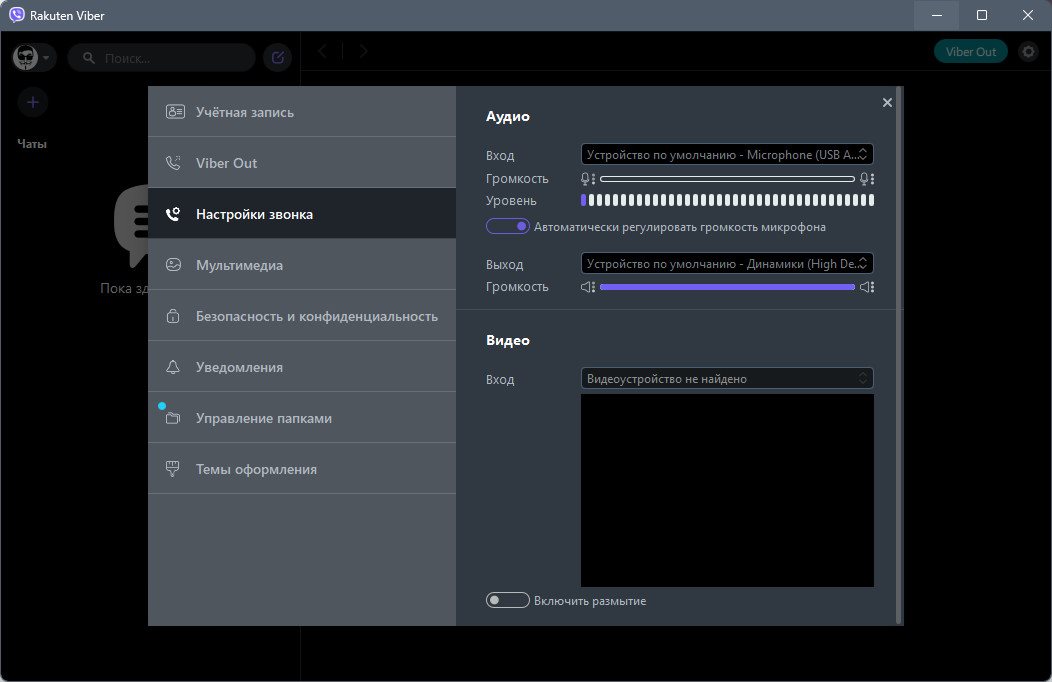Click the multimedia image icon
The image size is (1052, 682).
173,265
